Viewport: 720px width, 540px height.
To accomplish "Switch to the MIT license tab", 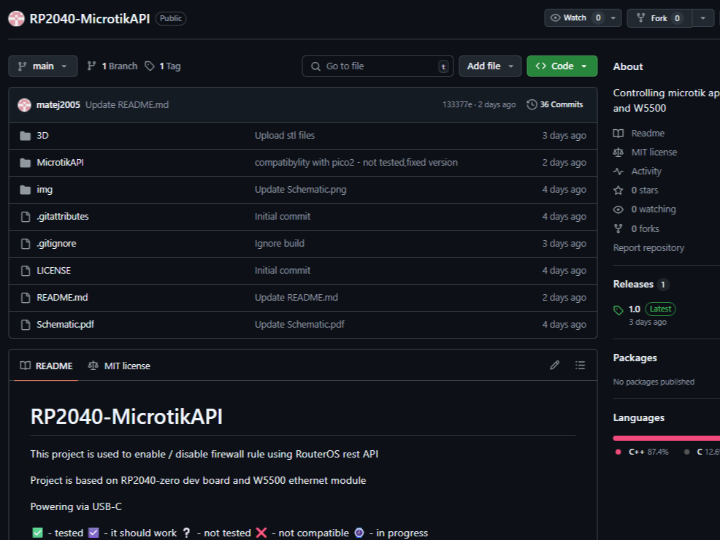I will (119, 366).
